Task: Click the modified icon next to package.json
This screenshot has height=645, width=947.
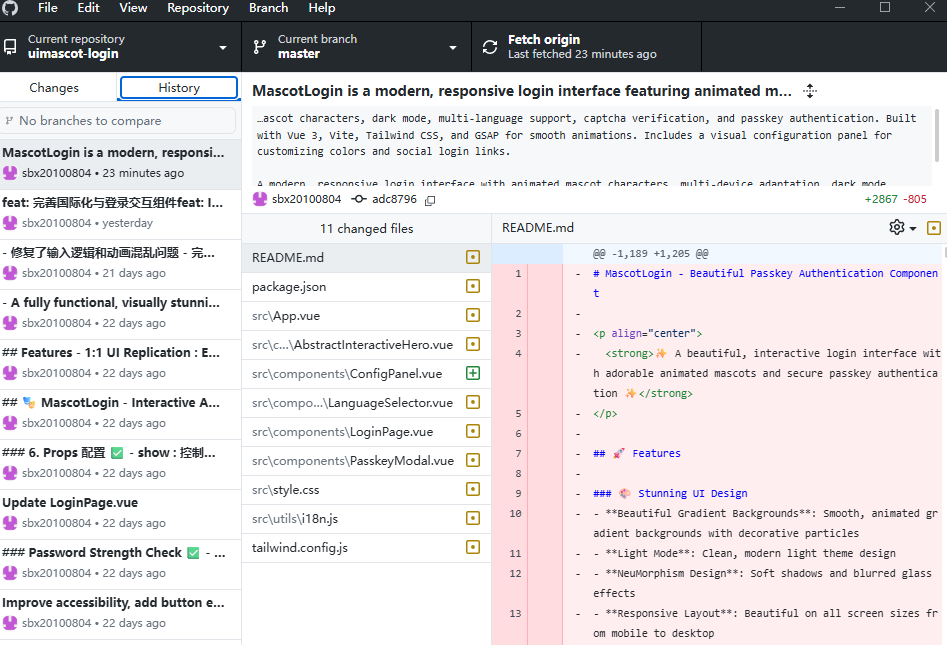Action: [x=473, y=286]
